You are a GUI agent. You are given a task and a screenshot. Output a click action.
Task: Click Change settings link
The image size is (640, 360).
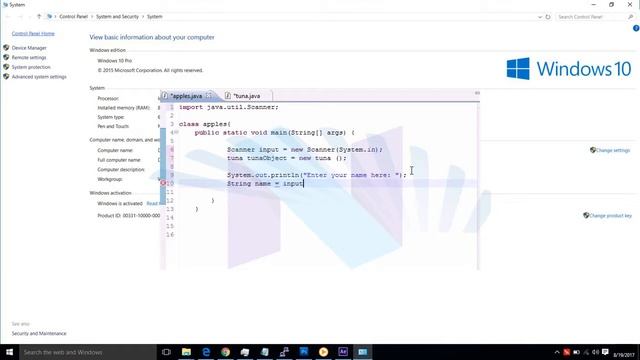coord(613,150)
